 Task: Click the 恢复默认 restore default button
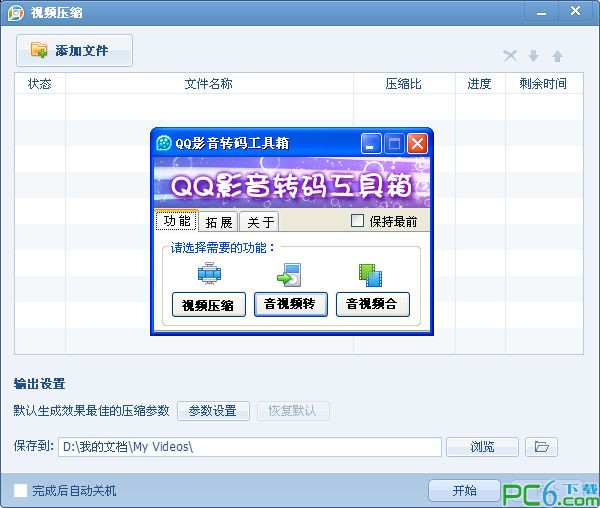coord(293,411)
